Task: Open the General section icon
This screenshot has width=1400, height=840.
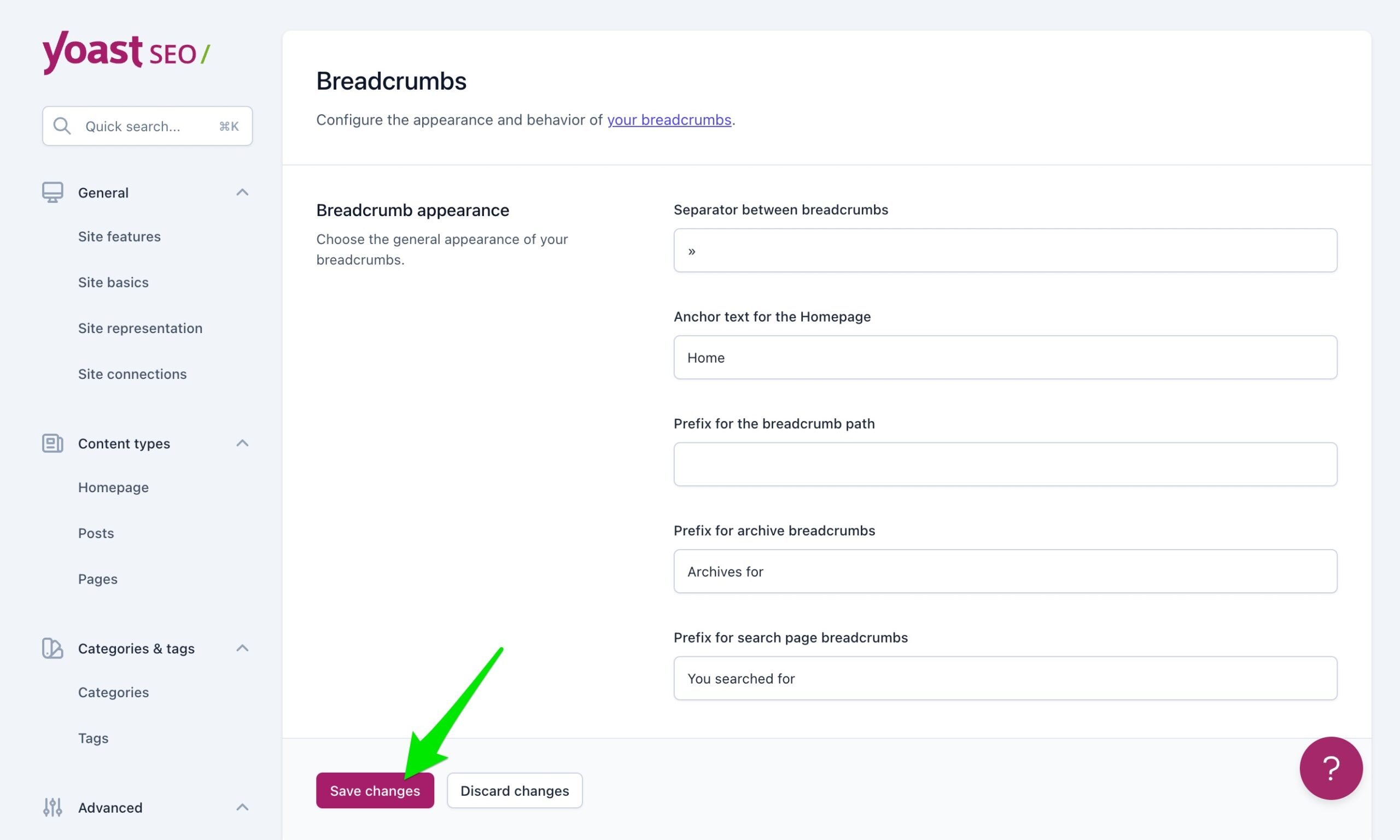Action: click(x=52, y=192)
